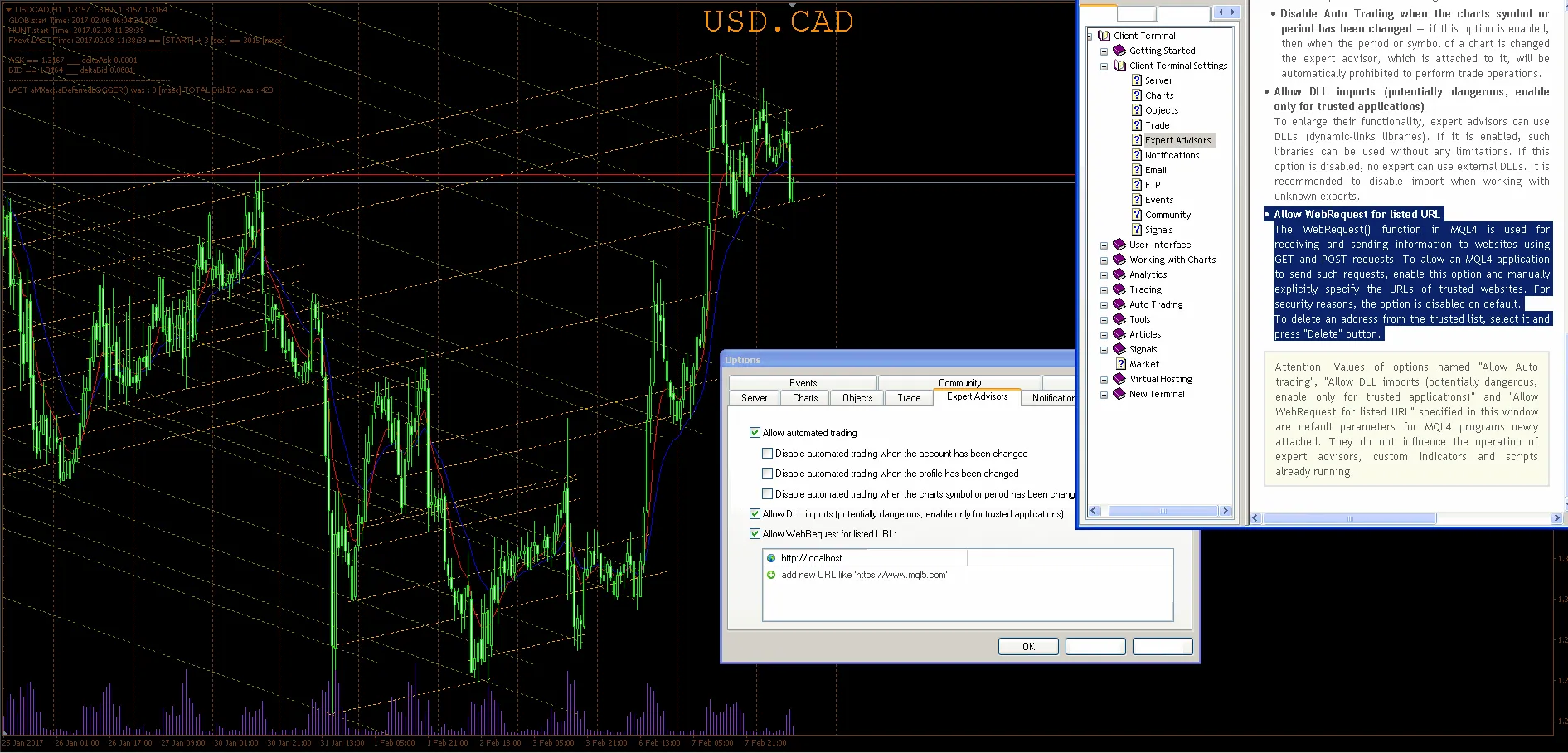Click the help tree horizontal scrollbar thumb
Image resolution: width=1568 pixels, height=753 pixels.
pyautogui.click(x=1163, y=511)
